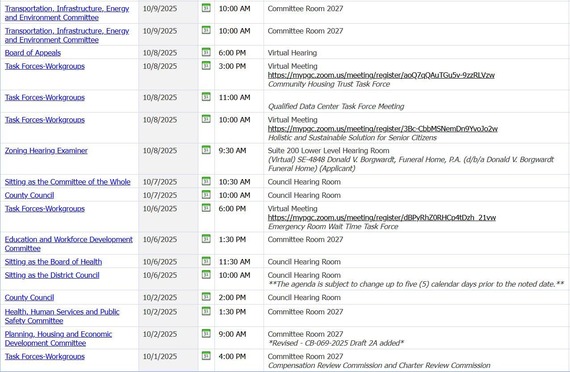Calendar icon for Sitting as the Board of Health
Screen dimensions: 570x372
click(x=206, y=261)
